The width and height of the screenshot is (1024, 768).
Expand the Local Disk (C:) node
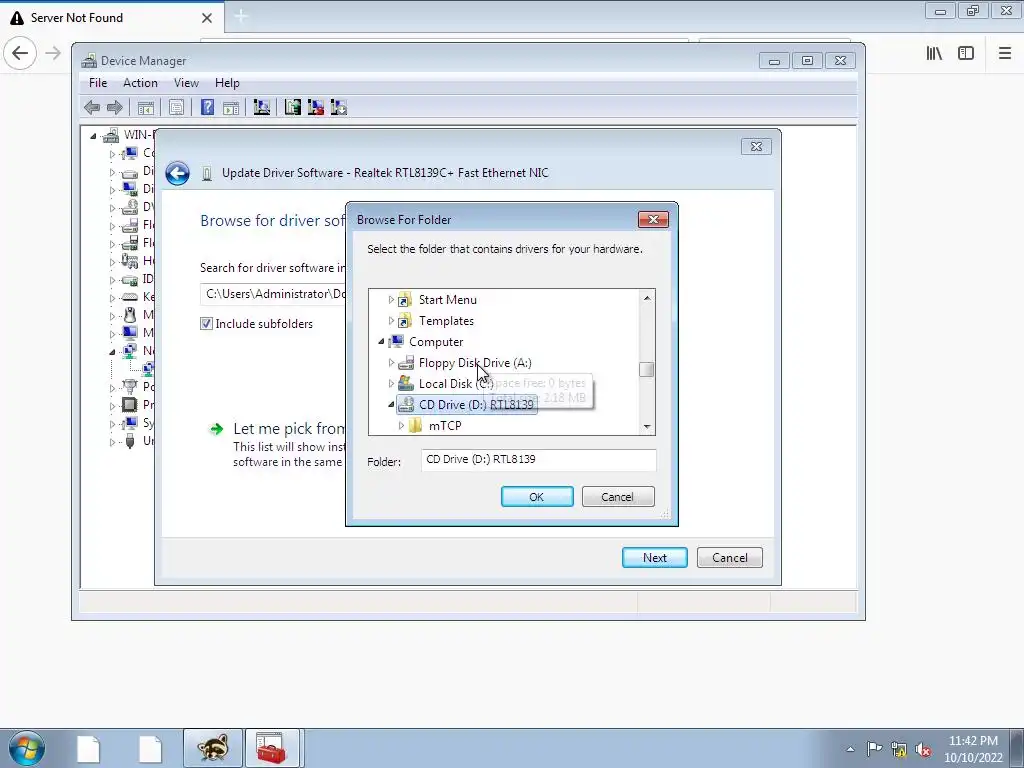(391, 383)
